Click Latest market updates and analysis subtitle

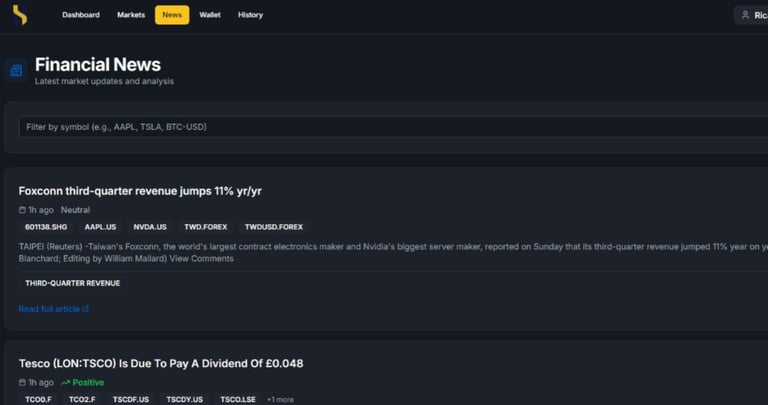point(104,81)
